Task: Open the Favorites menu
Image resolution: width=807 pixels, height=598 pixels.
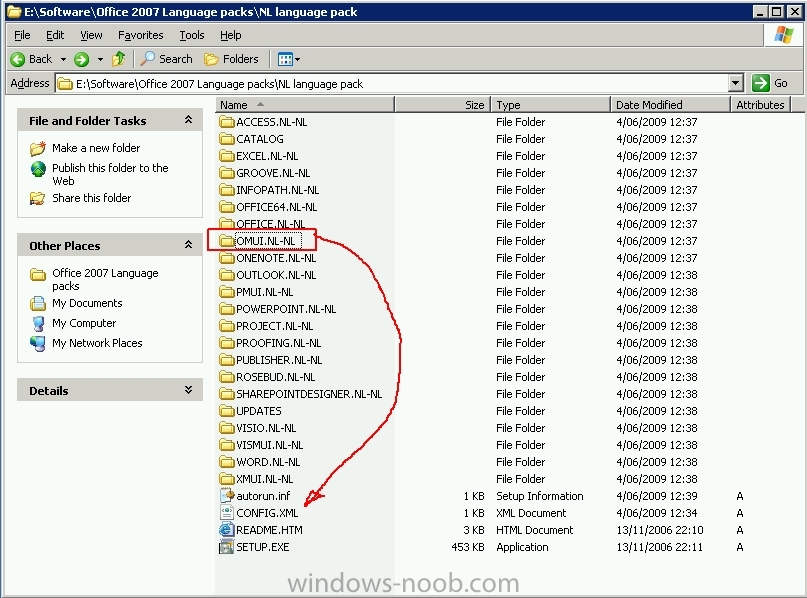Action: [141, 35]
